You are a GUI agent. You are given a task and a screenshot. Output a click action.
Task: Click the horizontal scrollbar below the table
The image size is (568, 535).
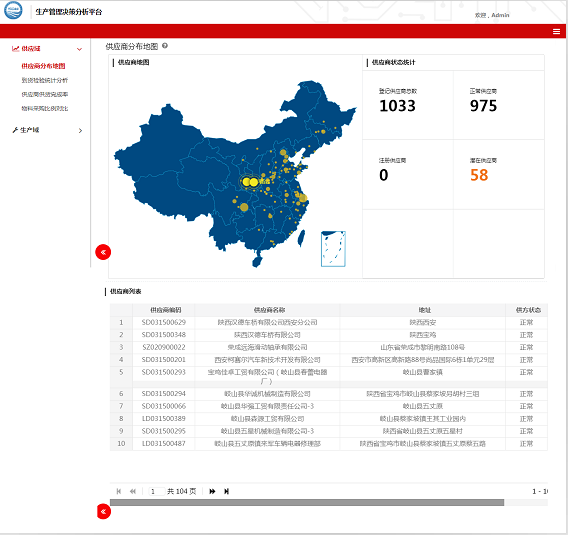click(x=307, y=502)
